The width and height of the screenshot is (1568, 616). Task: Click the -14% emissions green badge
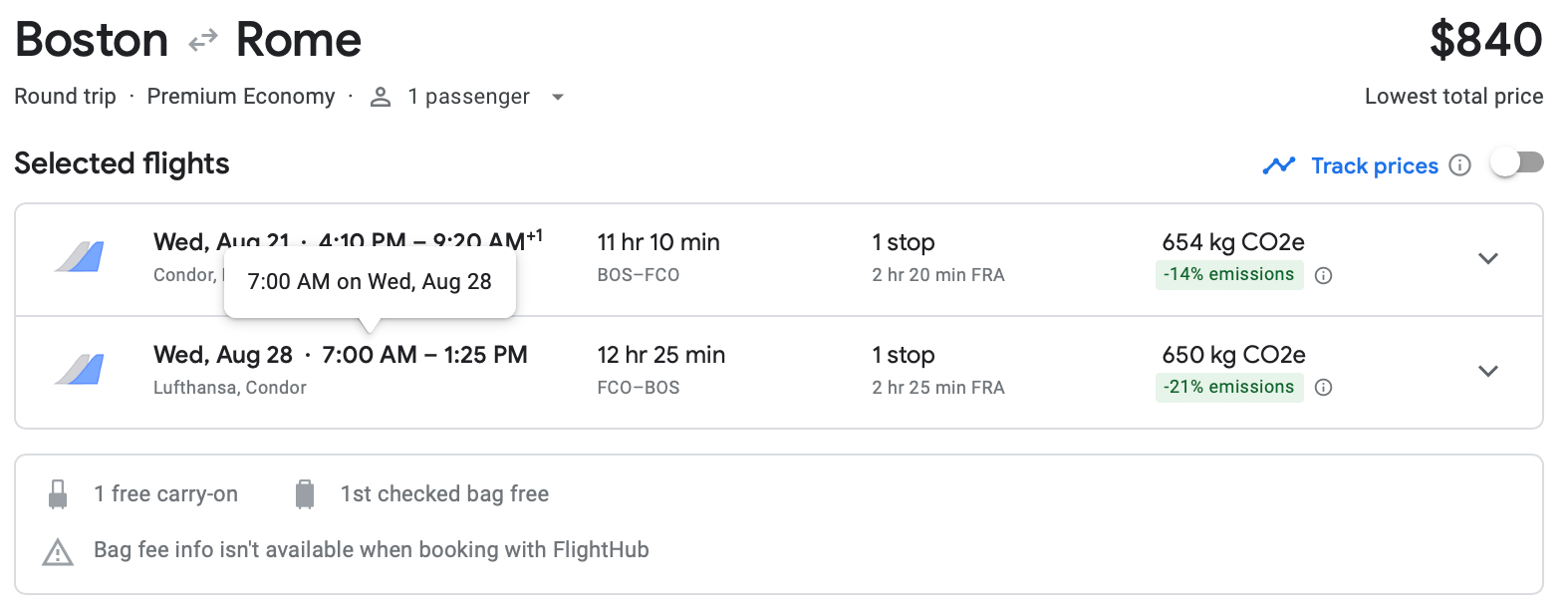coord(1229,274)
